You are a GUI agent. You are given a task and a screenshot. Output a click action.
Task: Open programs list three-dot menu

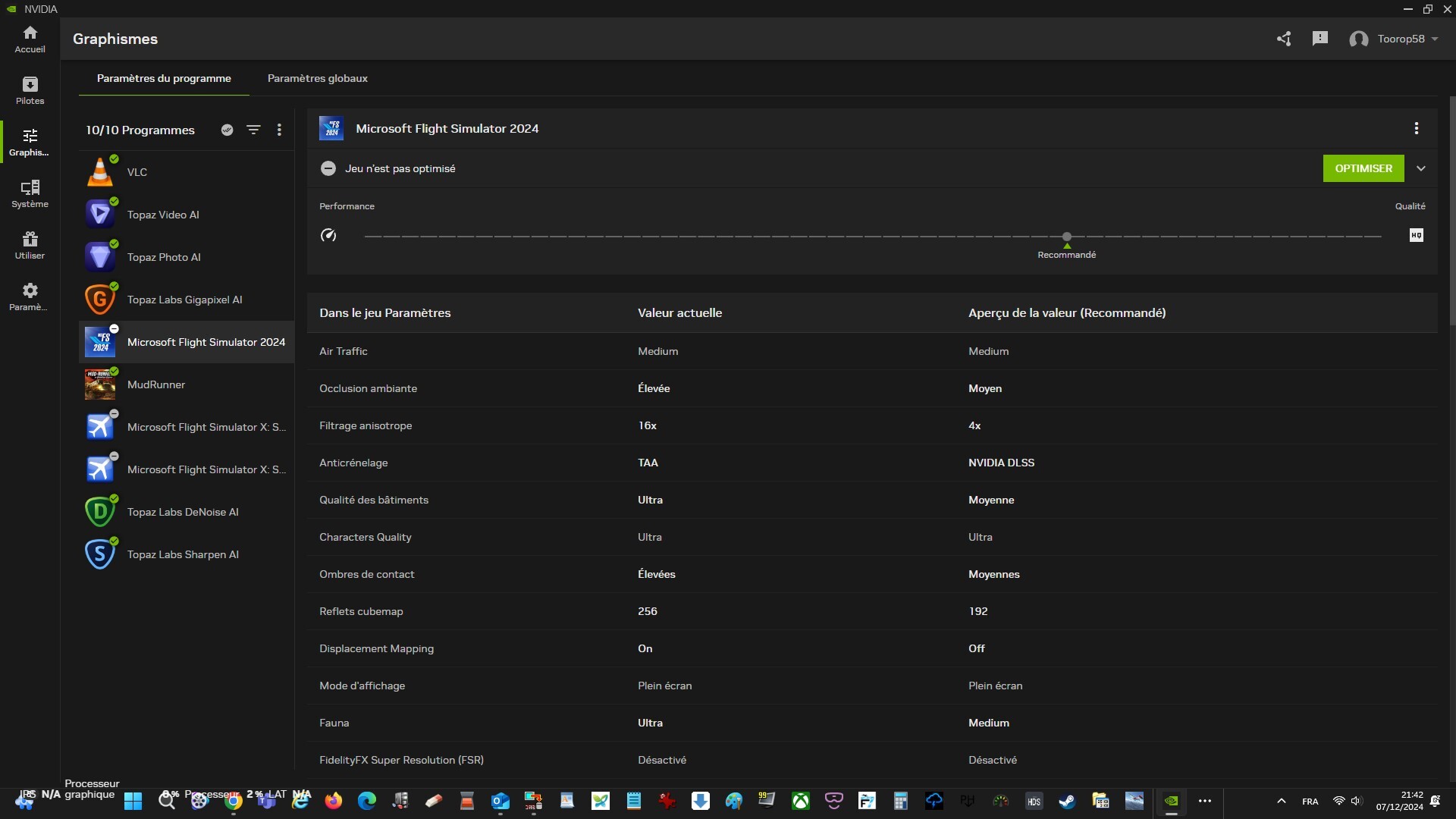pos(279,130)
